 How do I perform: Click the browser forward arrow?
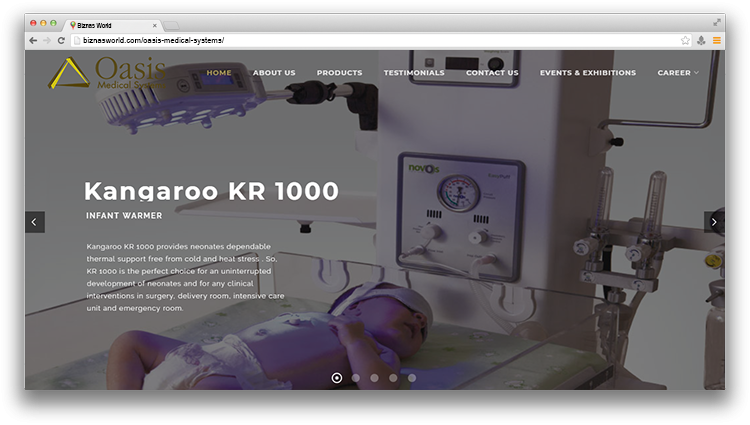pos(47,40)
